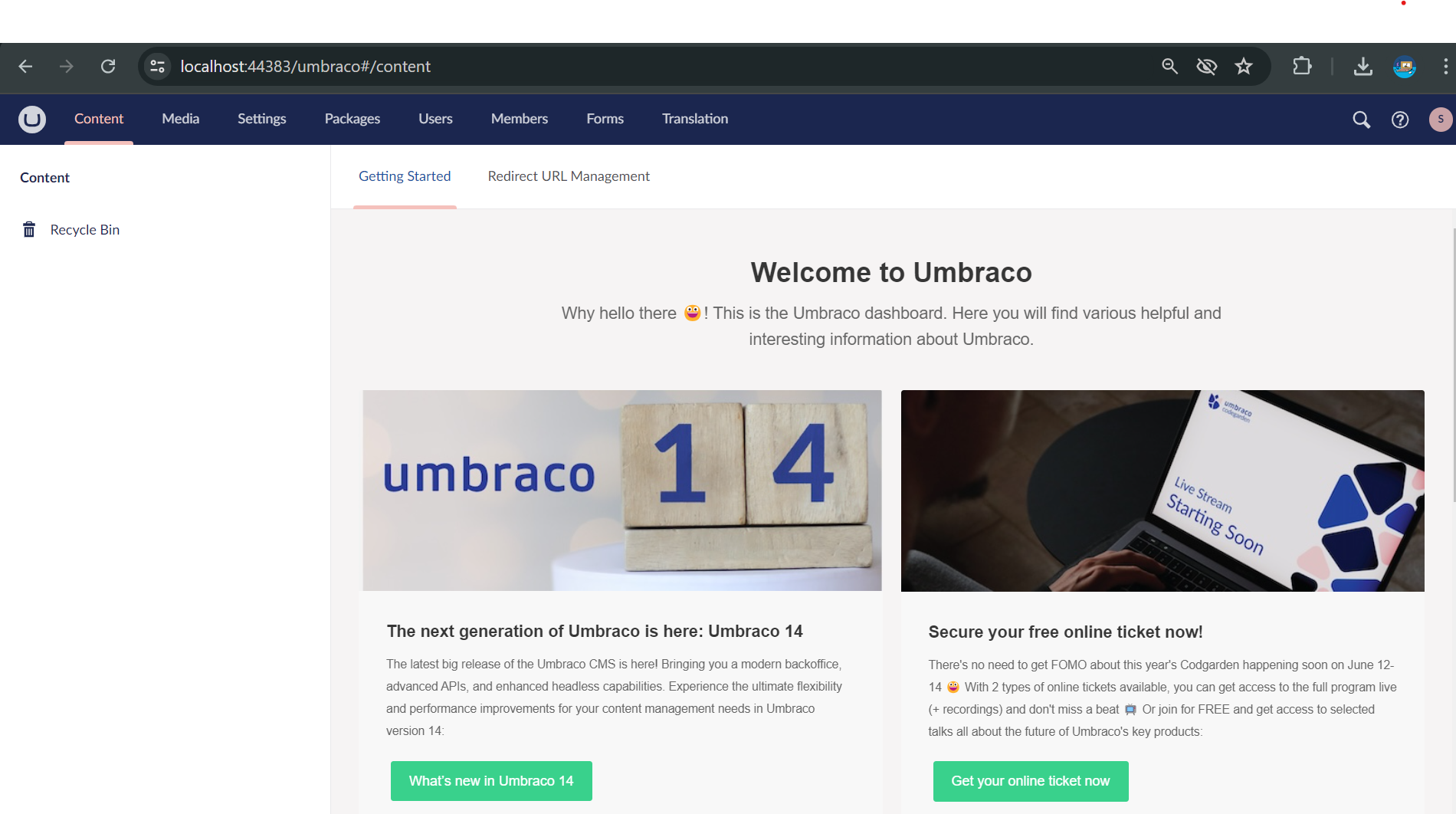Image resolution: width=1456 pixels, height=814 pixels.
Task: Open the Umbraco help question mark
Action: click(1400, 120)
